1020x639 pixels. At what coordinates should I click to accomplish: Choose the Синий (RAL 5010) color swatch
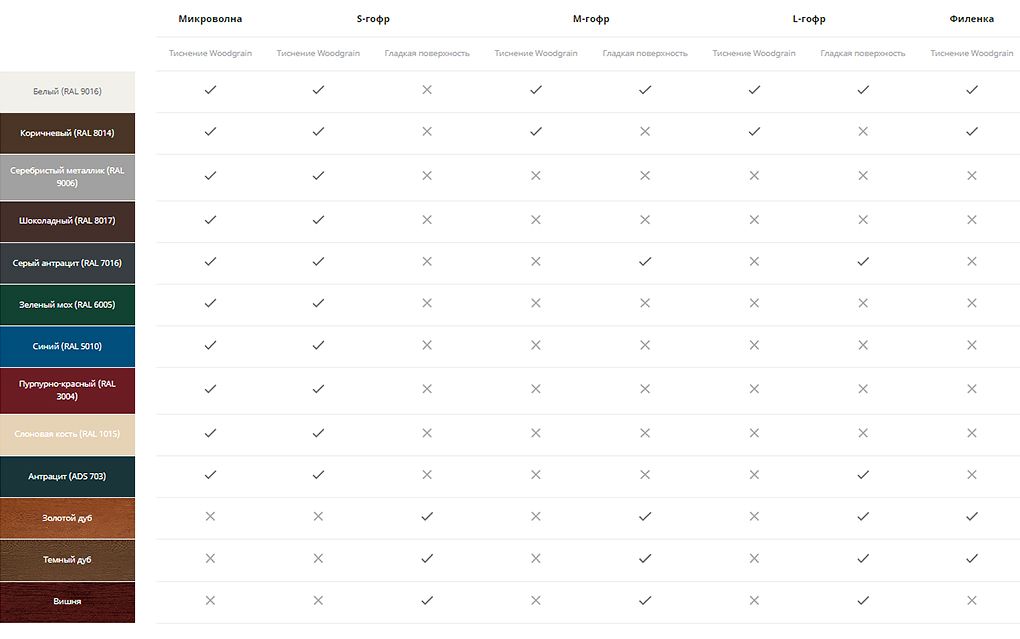(x=67, y=347)
